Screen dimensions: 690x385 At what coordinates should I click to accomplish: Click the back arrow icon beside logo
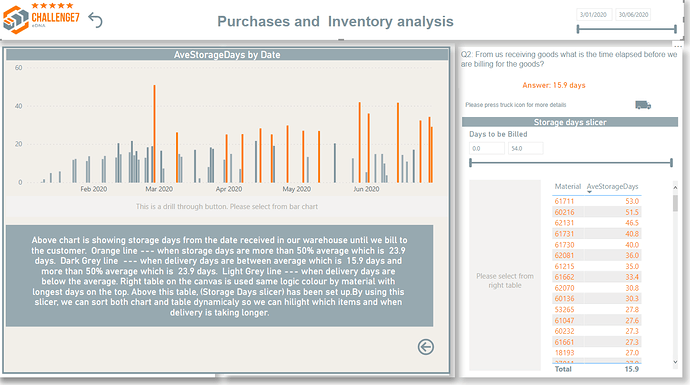pyautogui.click(x=95, y=20)
